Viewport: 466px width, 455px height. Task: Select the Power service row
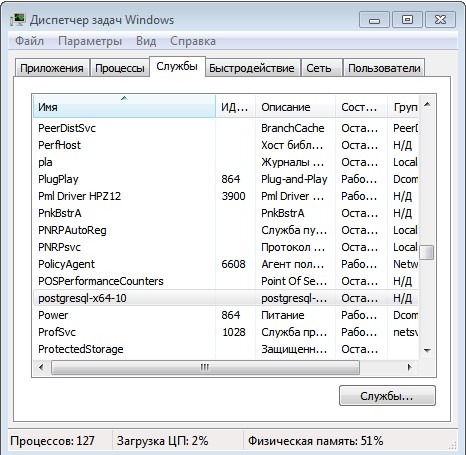(226, 315)
